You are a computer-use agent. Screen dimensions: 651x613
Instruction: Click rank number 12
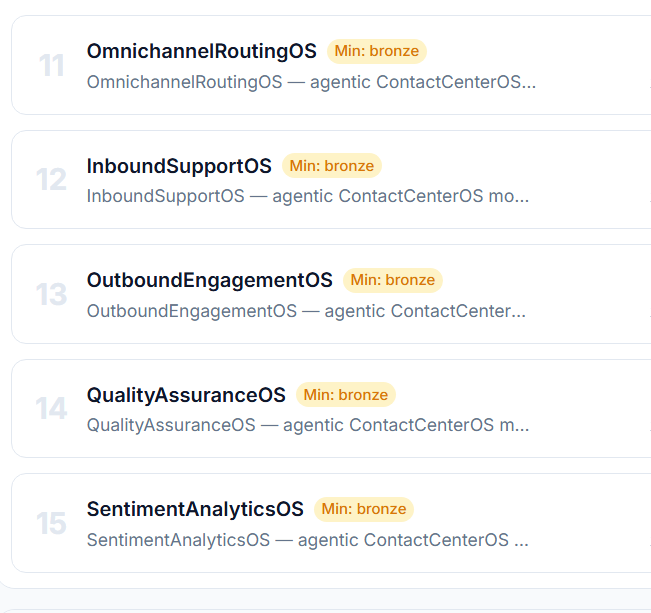tap(51, 180)
